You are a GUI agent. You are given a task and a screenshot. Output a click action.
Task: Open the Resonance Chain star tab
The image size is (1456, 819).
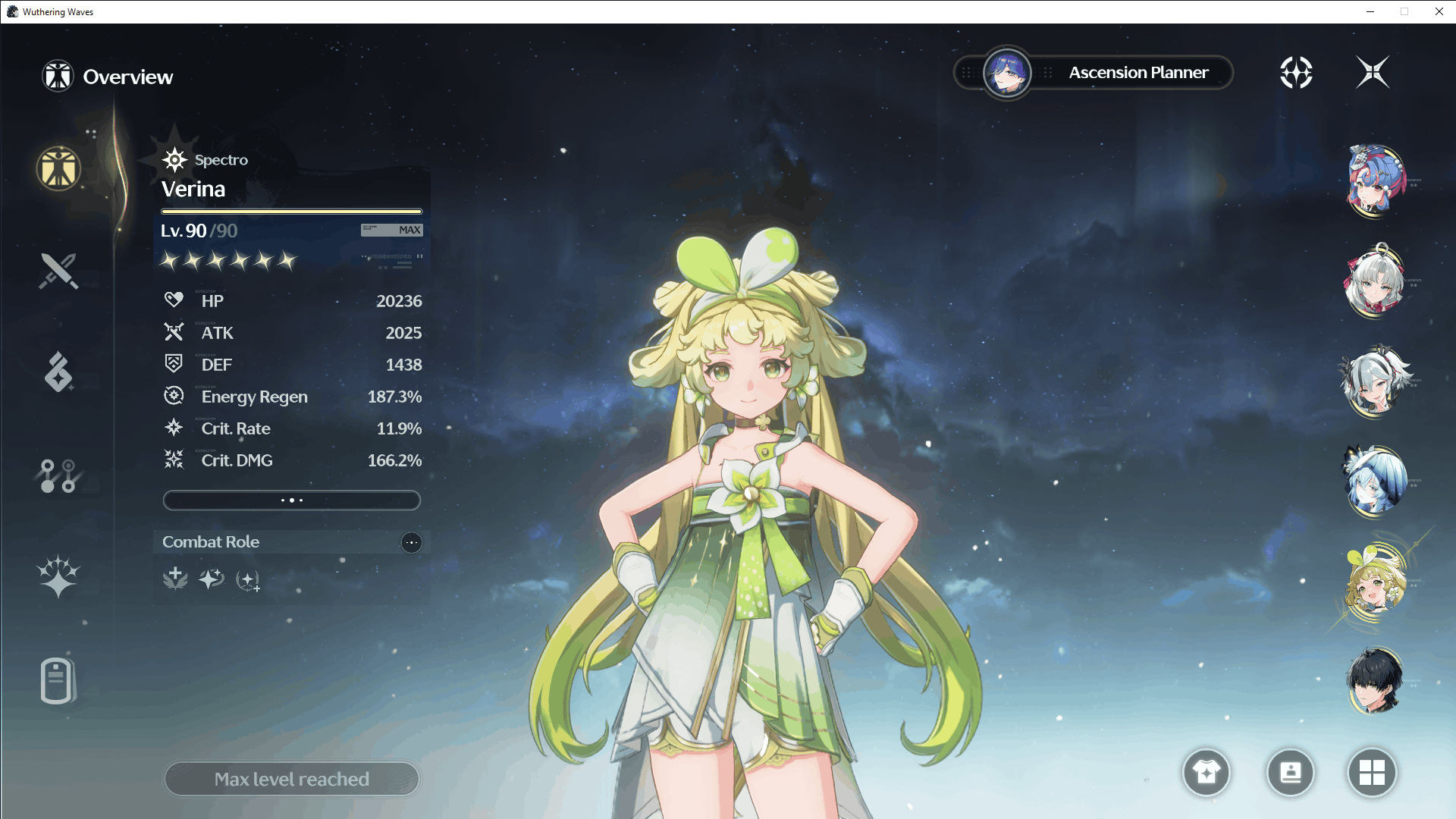pyautogui.click(x=58, y=576)
